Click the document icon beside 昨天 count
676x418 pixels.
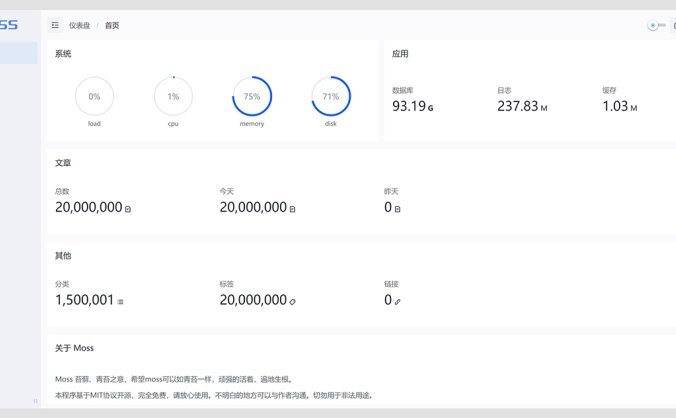point(397,209)
